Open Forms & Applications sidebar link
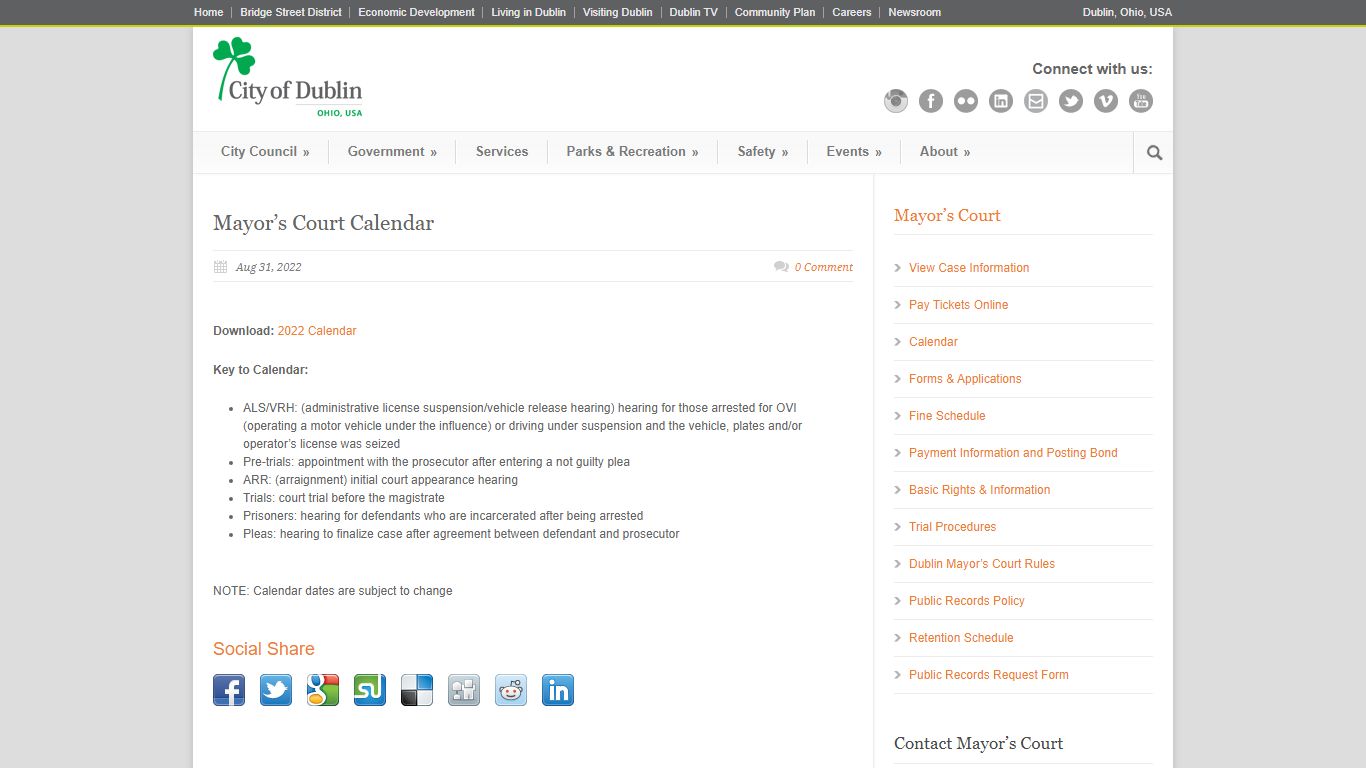Screen dimensions: 1366x768 (965, 379)
